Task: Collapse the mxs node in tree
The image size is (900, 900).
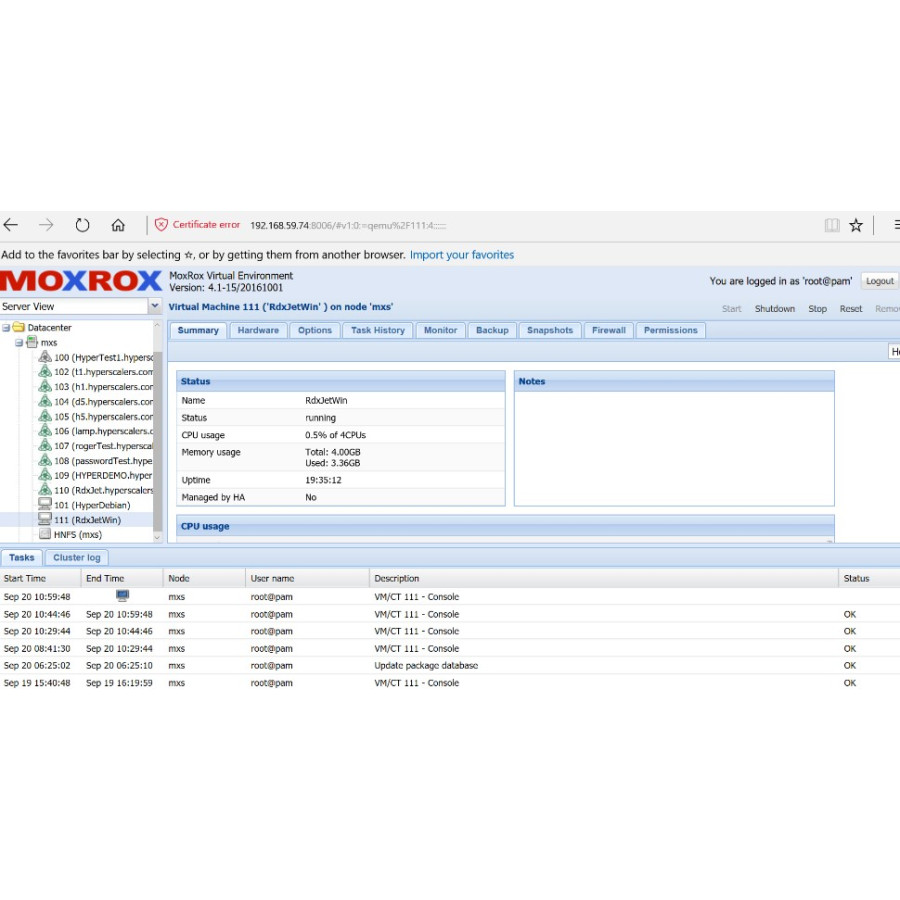Action: coord(19,343)
